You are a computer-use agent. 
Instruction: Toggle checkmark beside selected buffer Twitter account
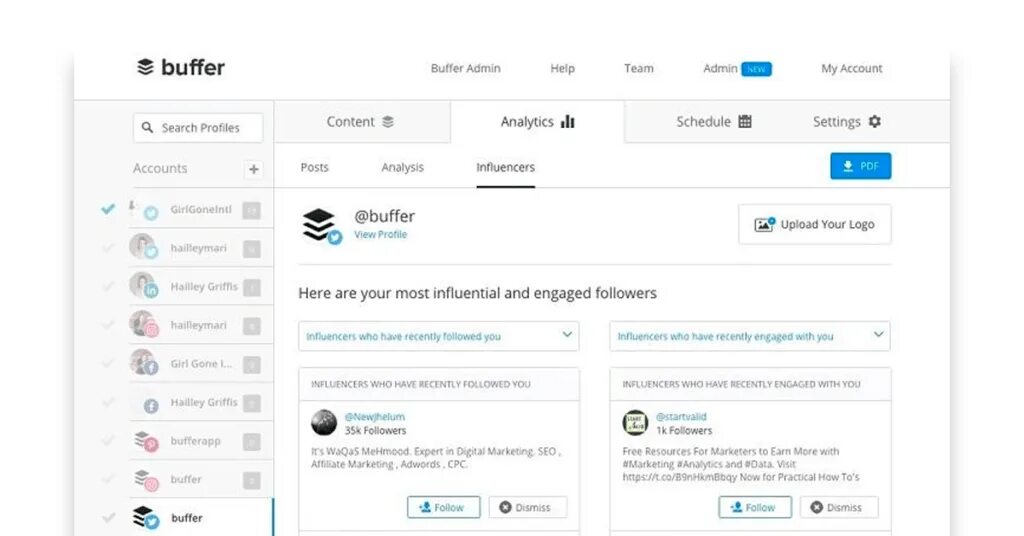coord(108,518)
